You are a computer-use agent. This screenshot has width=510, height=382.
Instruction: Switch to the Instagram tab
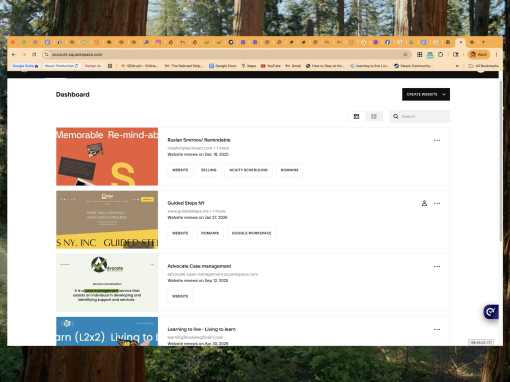159,42
